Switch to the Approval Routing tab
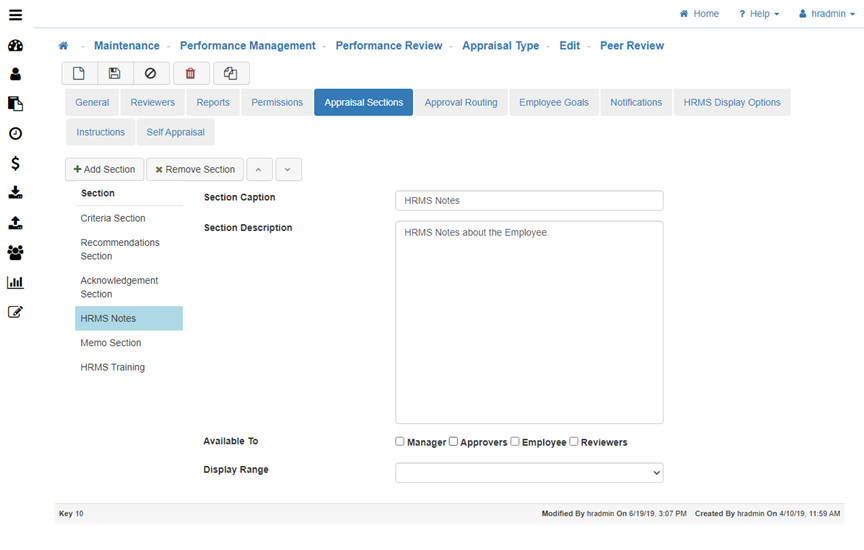The image size is (864, 550). [460, 102]
